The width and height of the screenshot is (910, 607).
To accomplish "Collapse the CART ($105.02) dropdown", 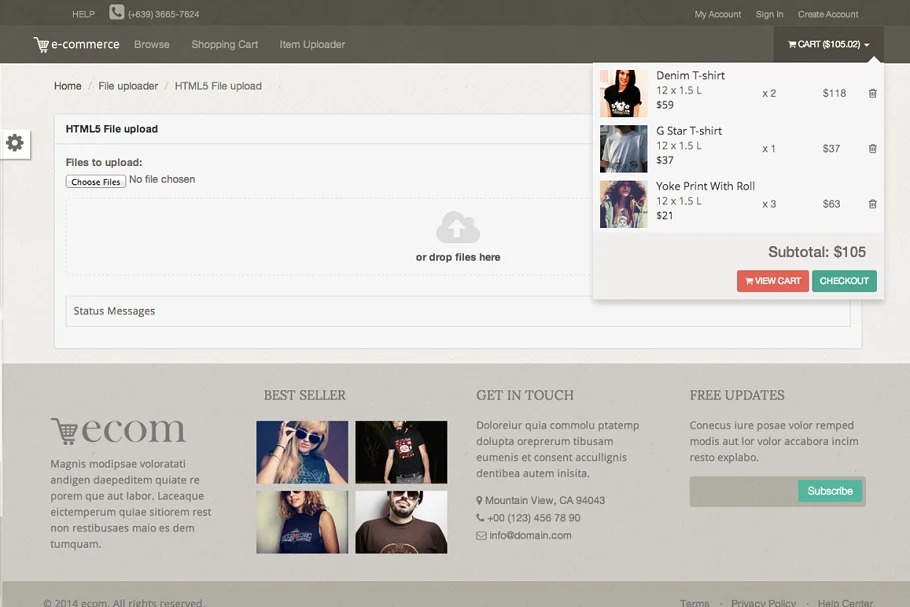I will pyautogui.click(x=828, y=44).
